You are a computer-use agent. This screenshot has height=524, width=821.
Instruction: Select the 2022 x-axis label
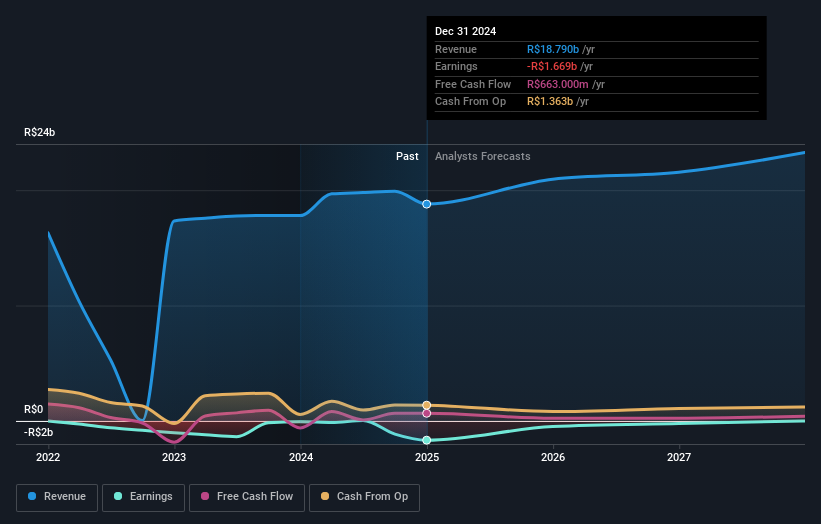pos(48,457)
